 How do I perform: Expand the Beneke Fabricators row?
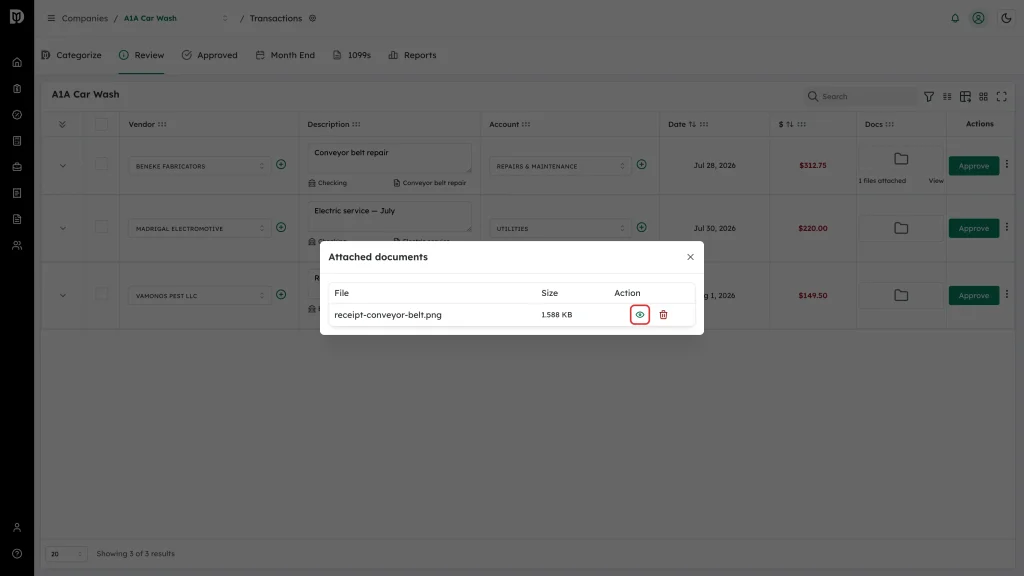(x=63, y=166)
